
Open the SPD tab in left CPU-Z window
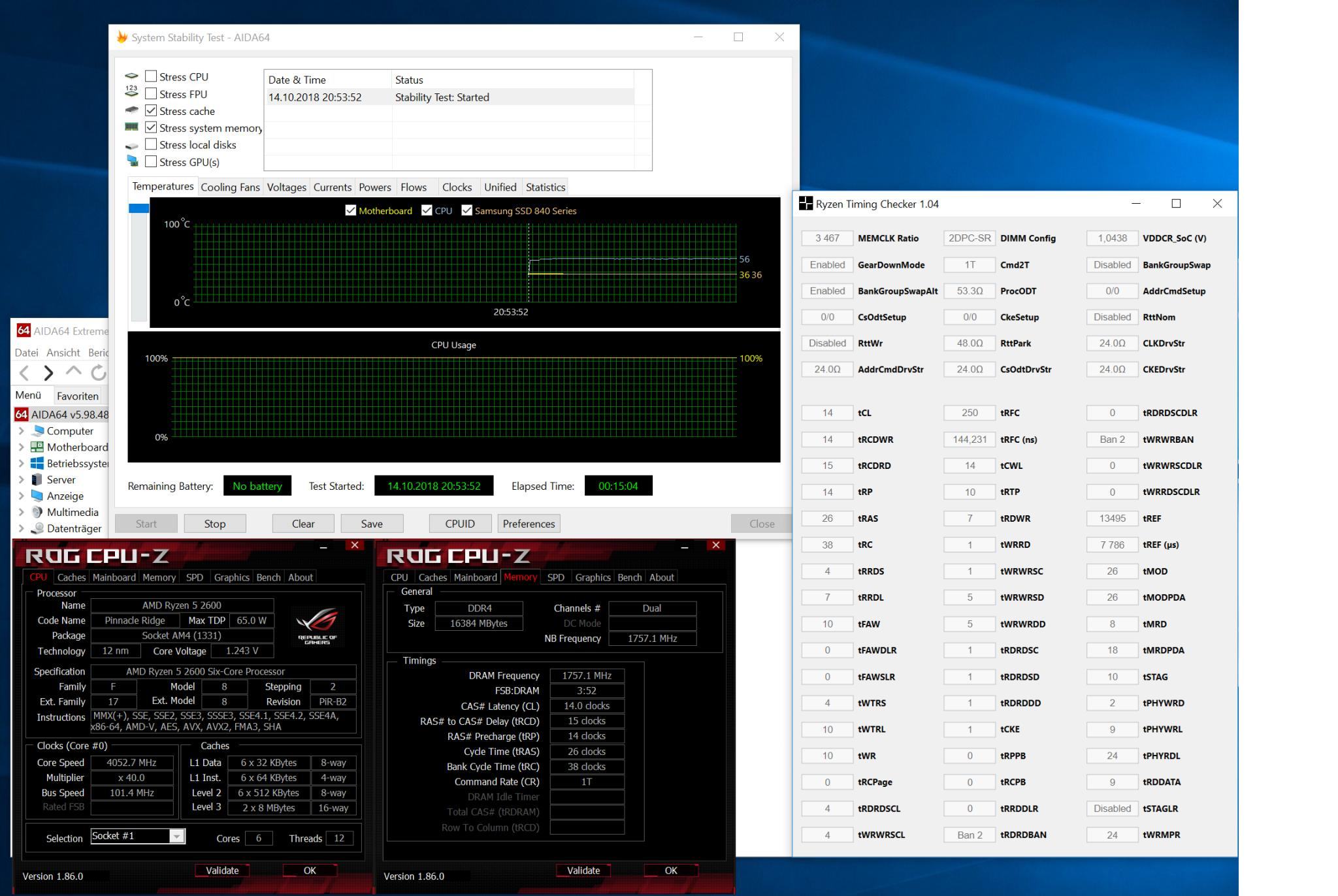point(195,577)
